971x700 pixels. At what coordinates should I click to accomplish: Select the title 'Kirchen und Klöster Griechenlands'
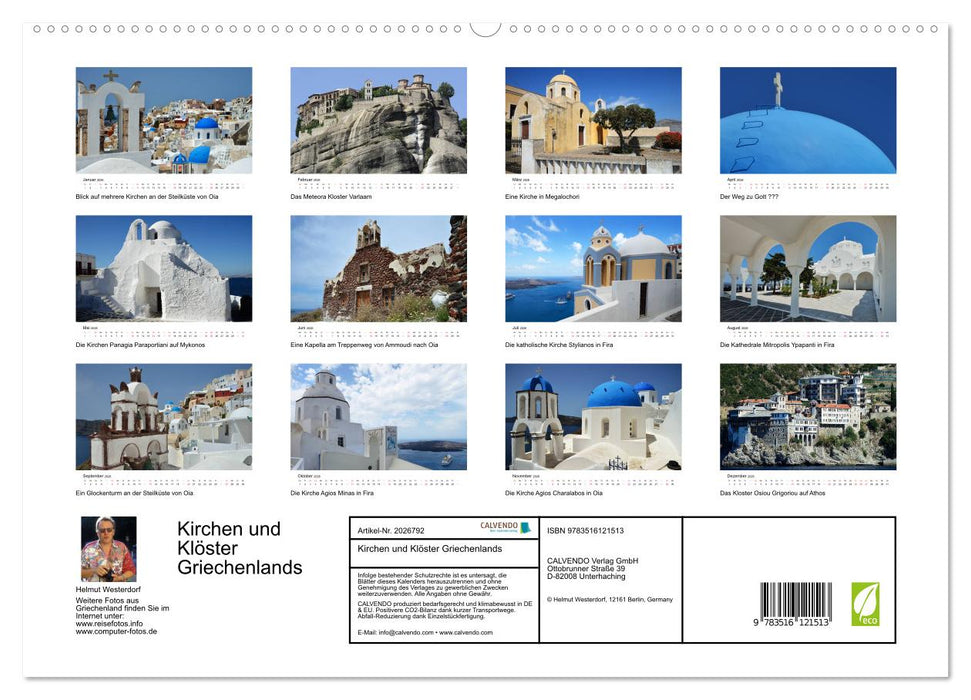(240, 548)
